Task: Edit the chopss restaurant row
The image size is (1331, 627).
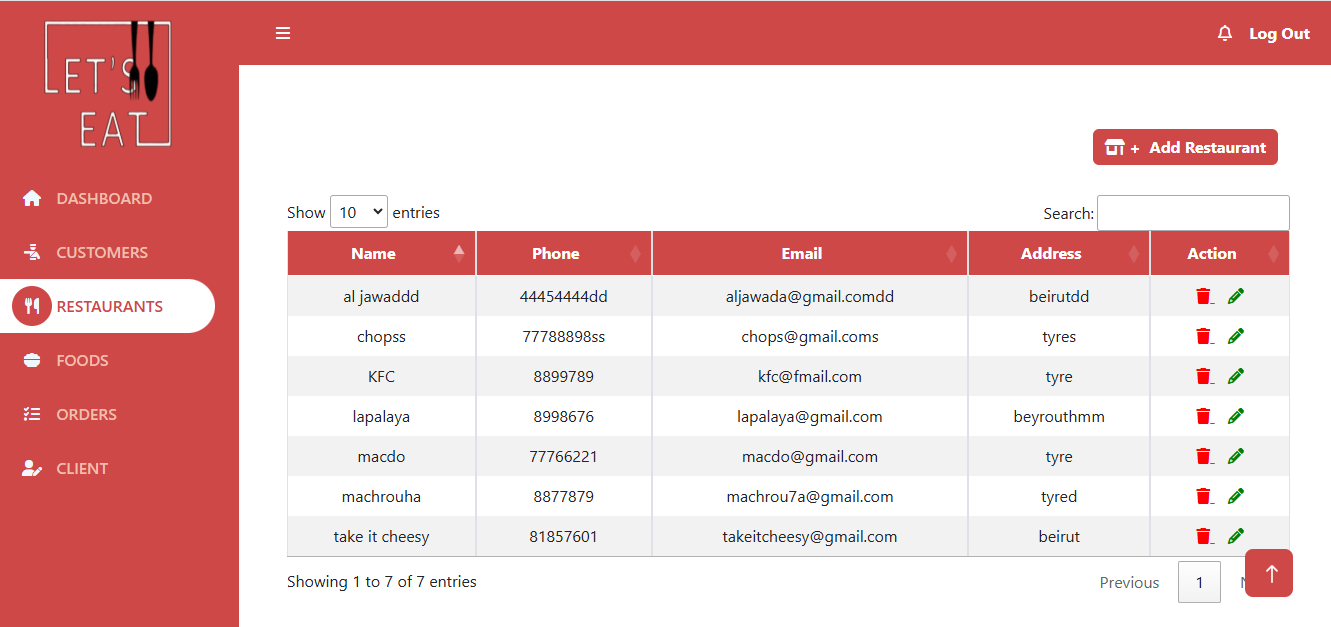Action: tap(1236, 336)
